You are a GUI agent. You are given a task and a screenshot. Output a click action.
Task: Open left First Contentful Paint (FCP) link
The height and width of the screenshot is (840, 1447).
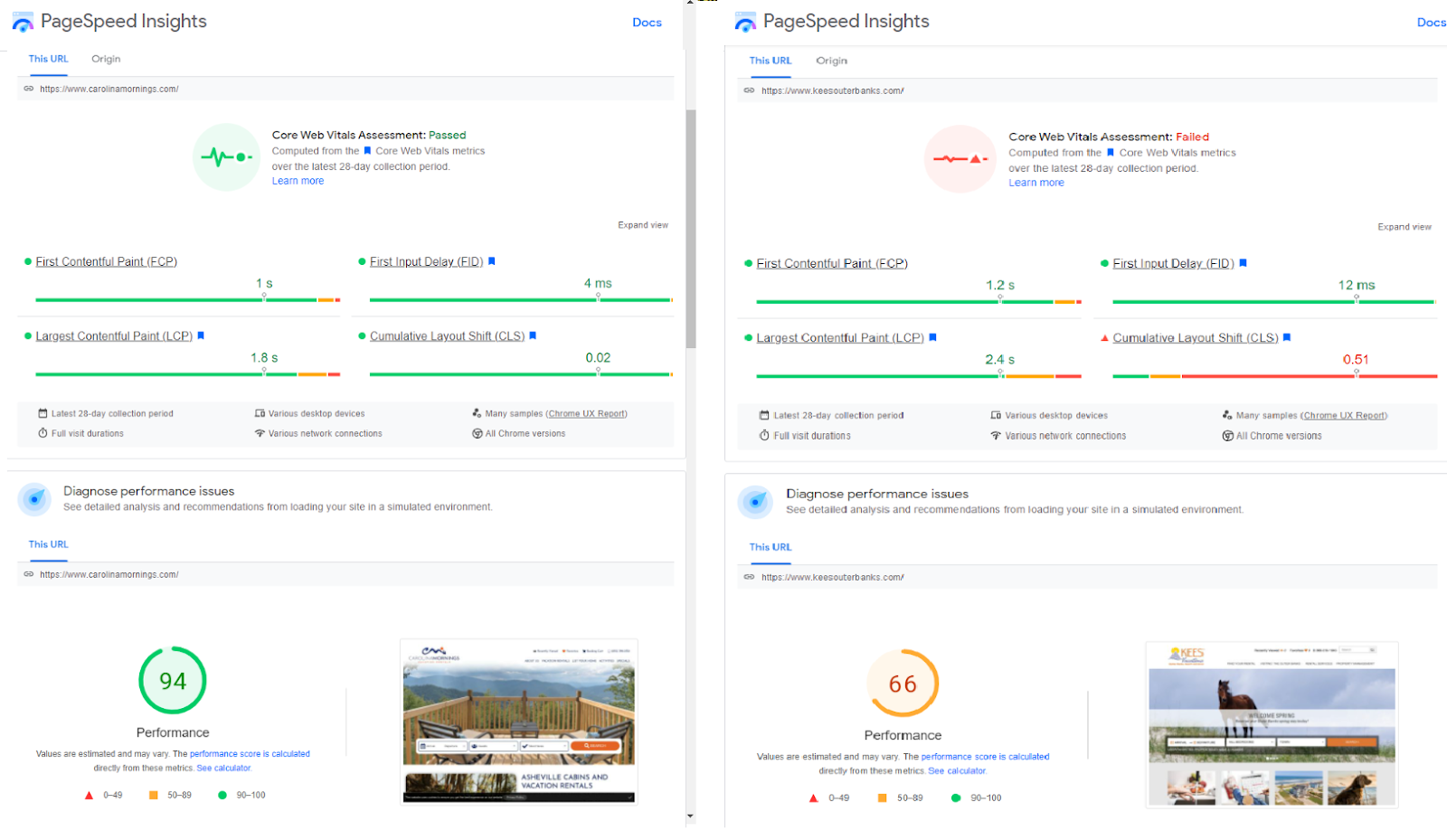pos(107,261)
